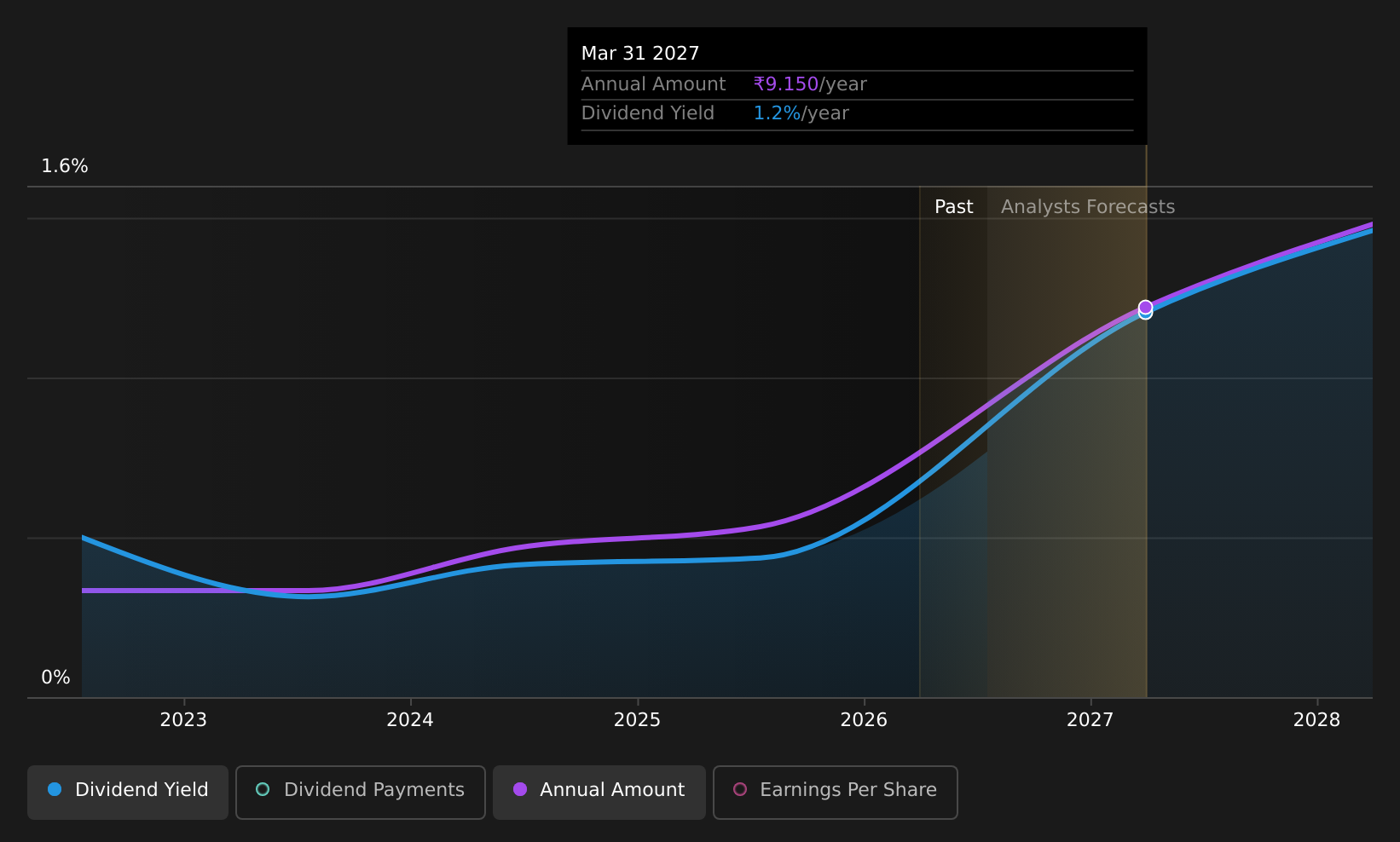Click the 2027 x-axis label

tap(1090, 720)
